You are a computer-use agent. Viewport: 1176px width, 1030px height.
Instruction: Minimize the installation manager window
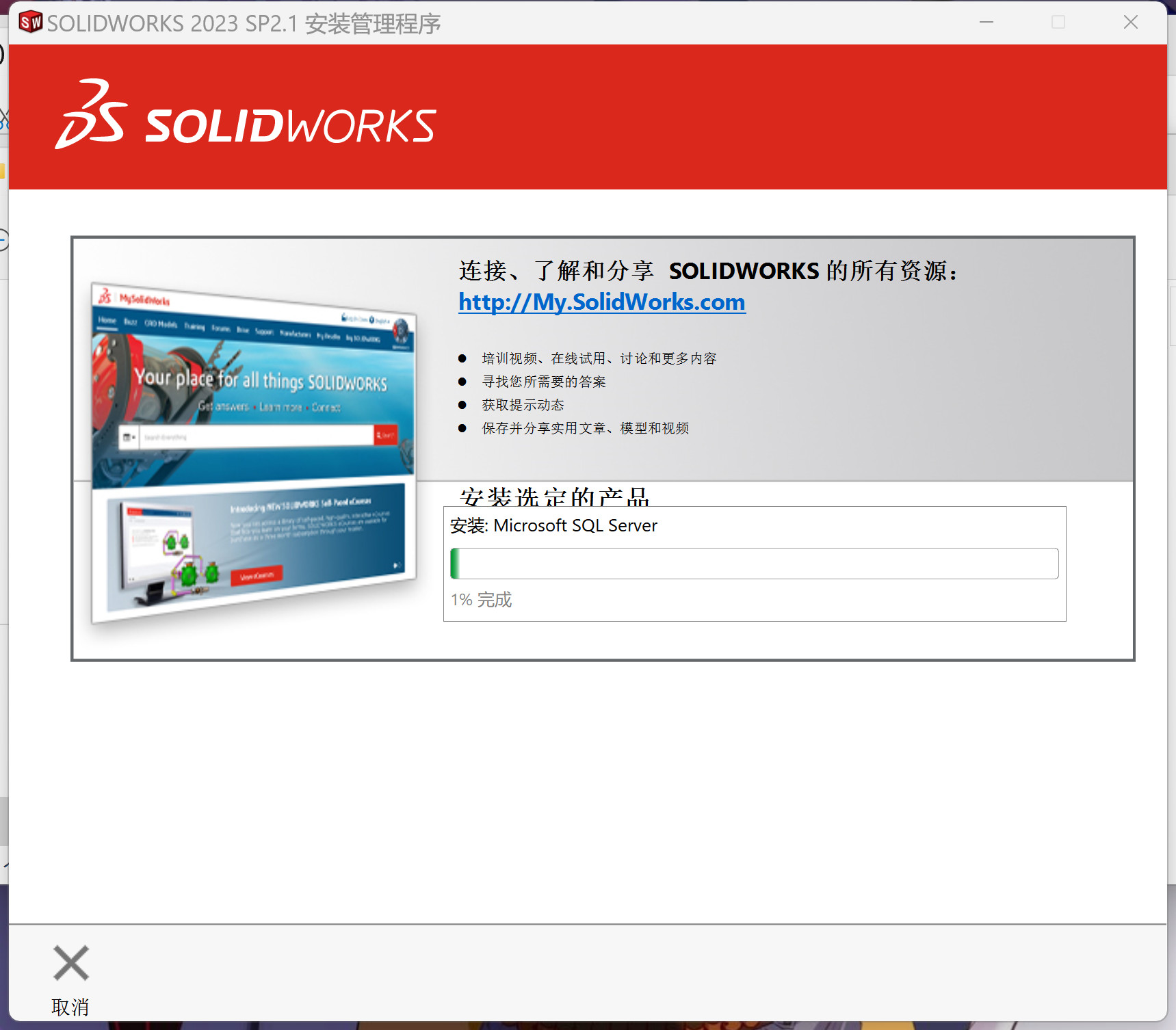pos(986,23)
